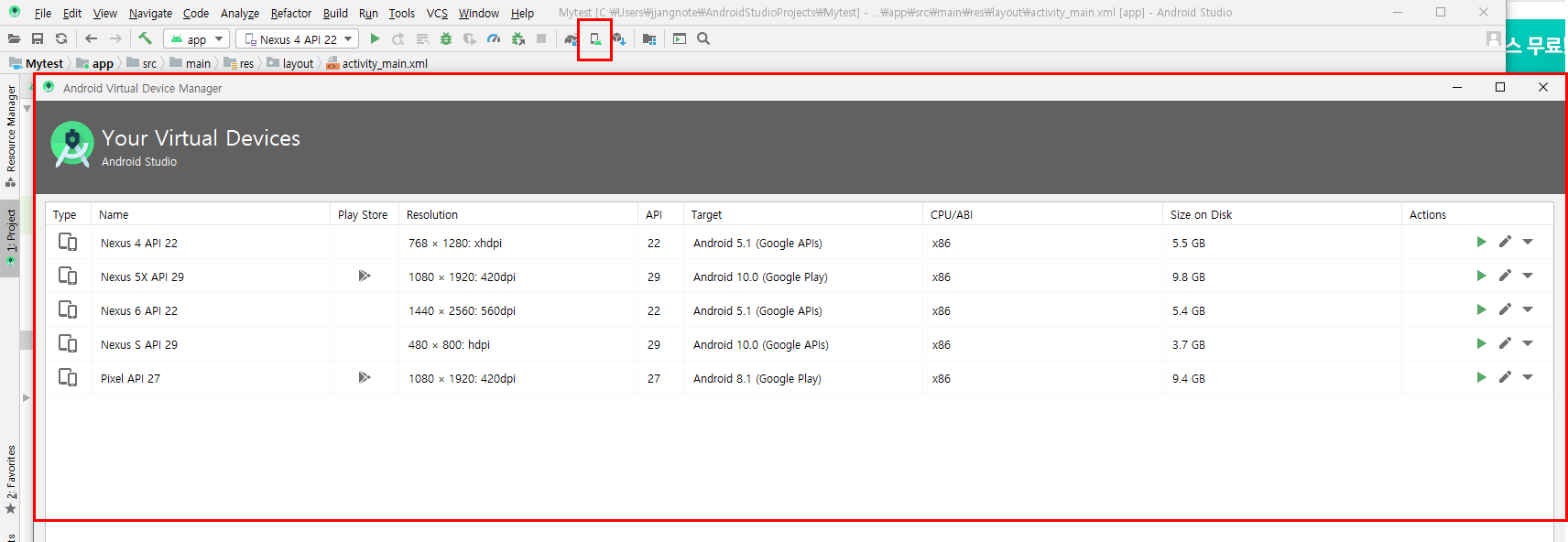Open actions dropdown for Pixel API 27
The width and height of the screenshot is (1568, 542).
pyautogui.click(x=1528, y=377)
